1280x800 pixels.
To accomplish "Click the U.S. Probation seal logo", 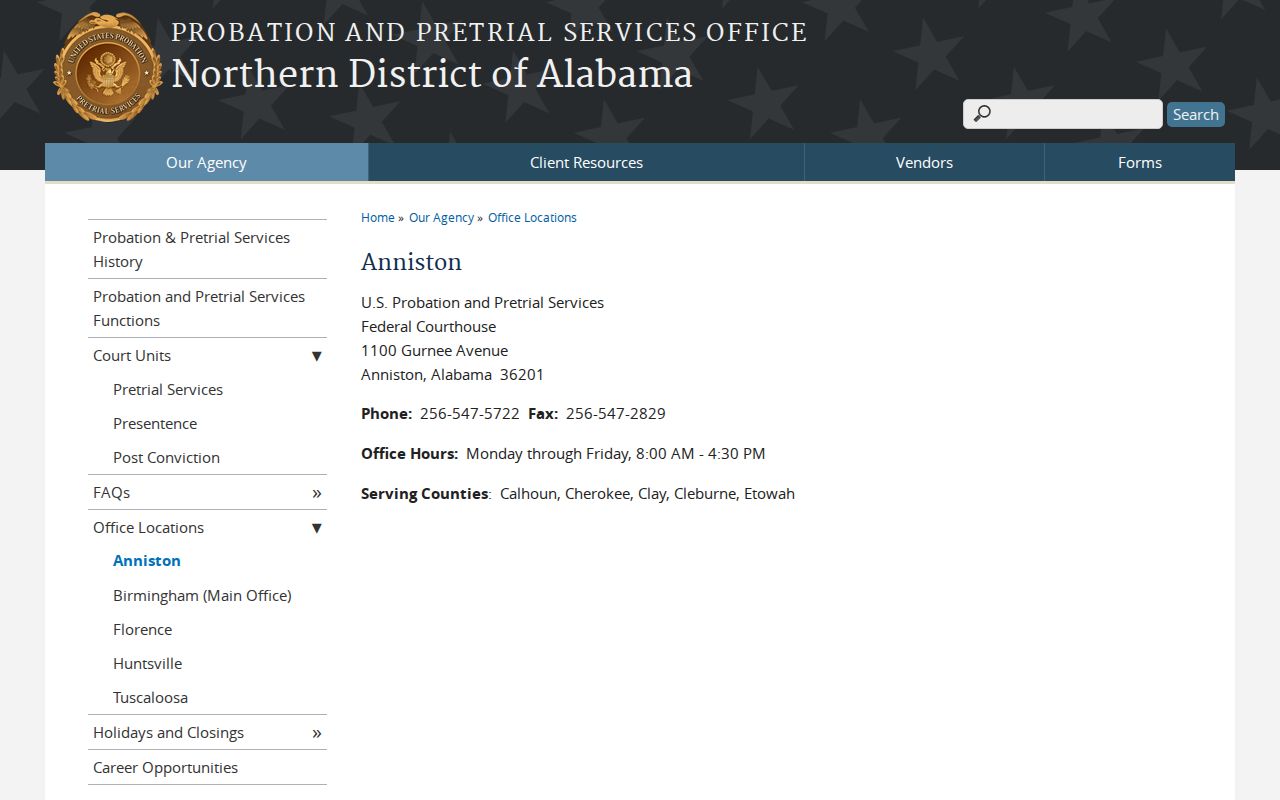I will 107,68.
